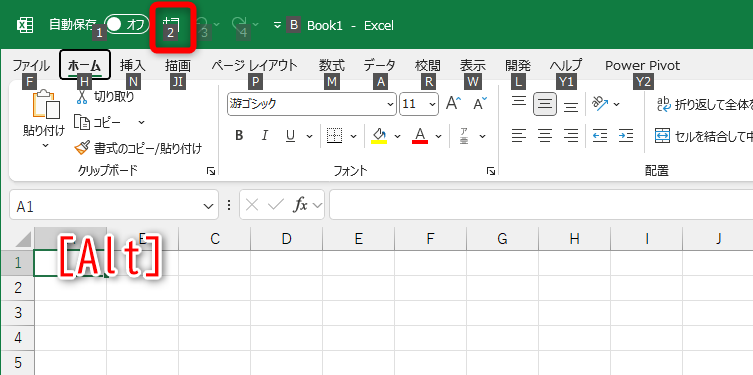Viewport: 753px width, 375px height.
Task: Click the 貼り付け paste clipboard icon
Action: (x=46, y=103)
